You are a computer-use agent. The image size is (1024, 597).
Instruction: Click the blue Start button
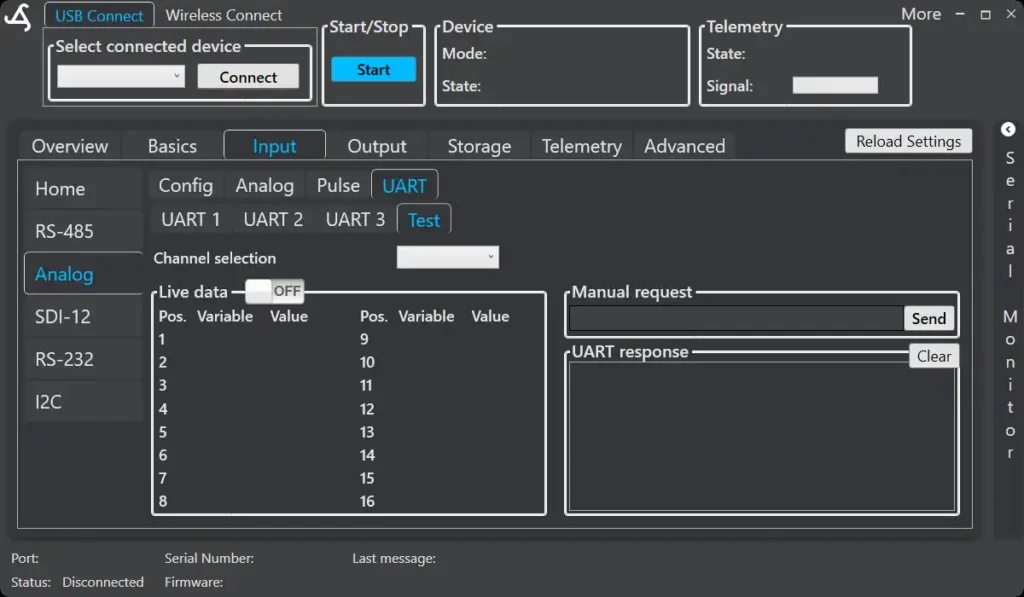click(373, 70)
